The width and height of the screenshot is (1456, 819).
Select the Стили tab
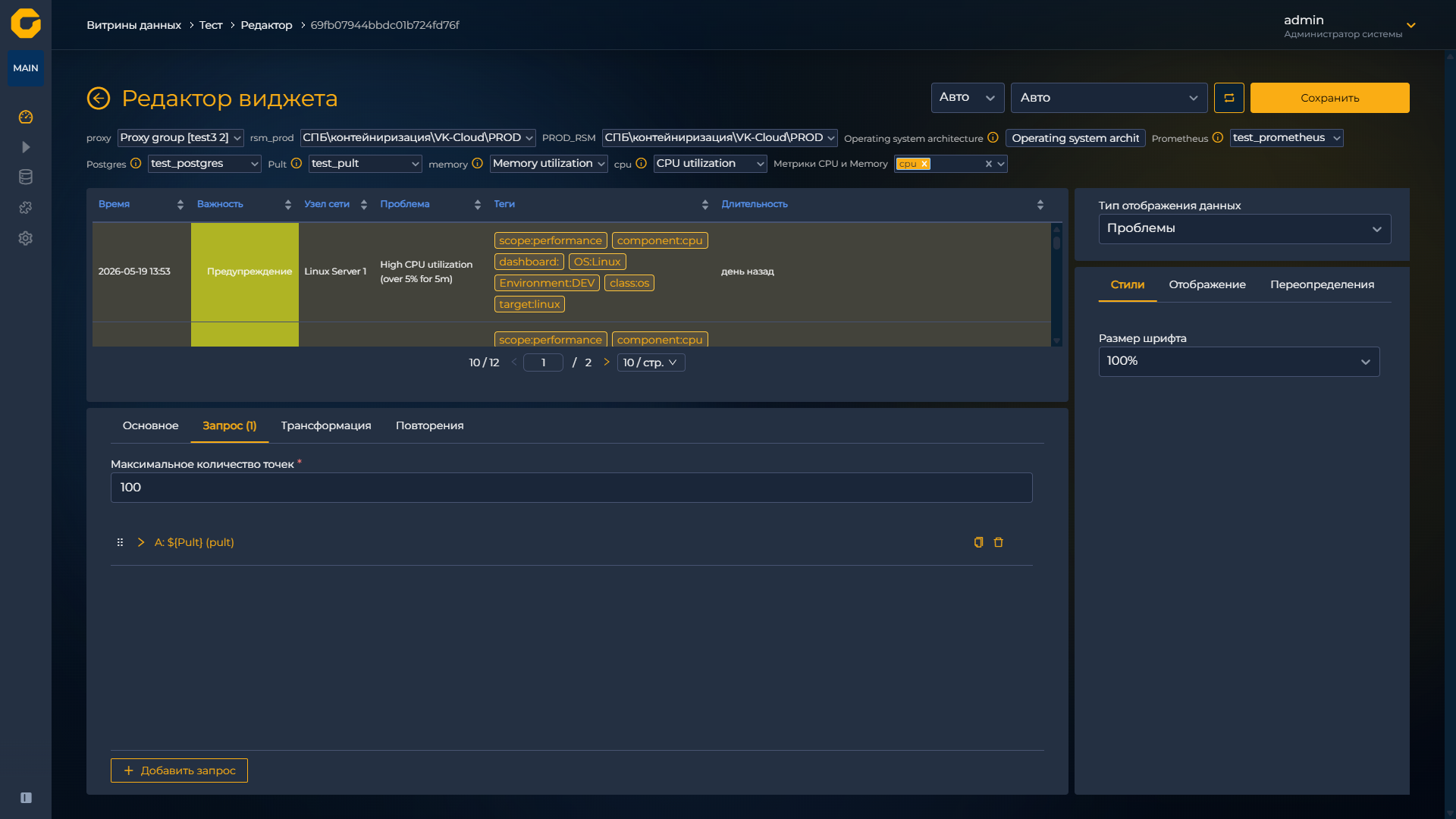click(1128, 284)
